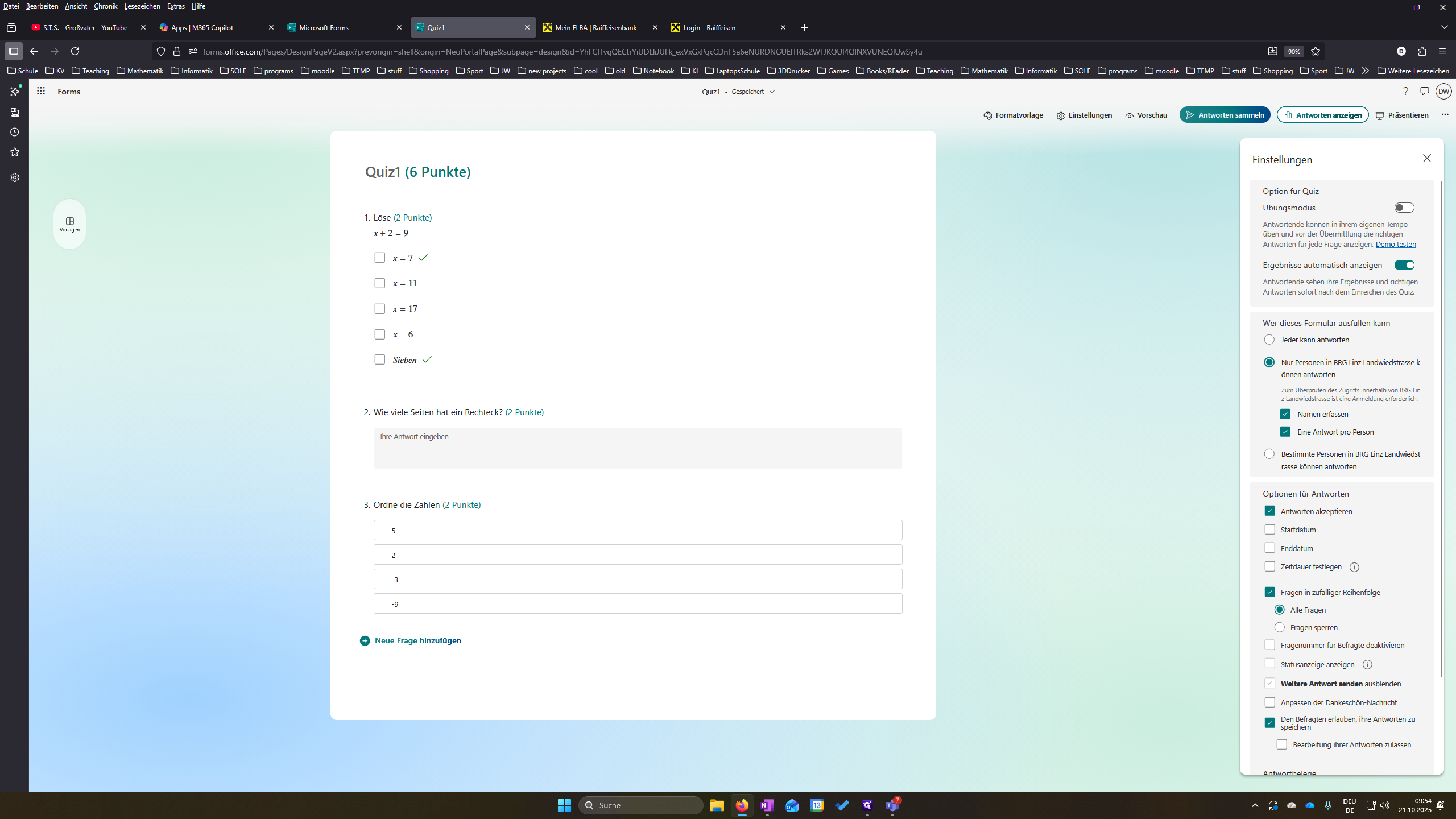Open the feedback chat bubble icon

(x=1424, y=91)
